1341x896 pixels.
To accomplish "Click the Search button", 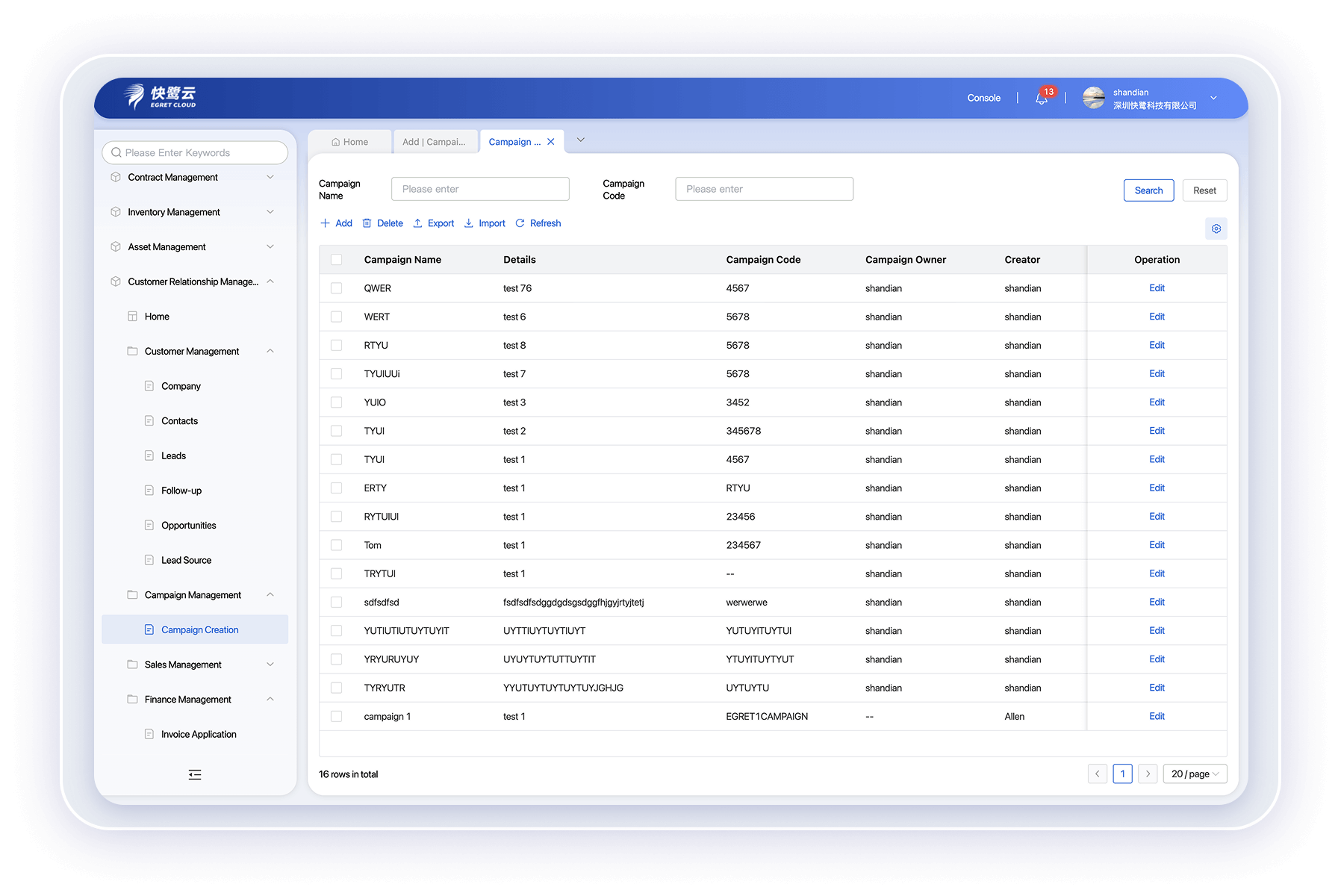I will 1148,190.
